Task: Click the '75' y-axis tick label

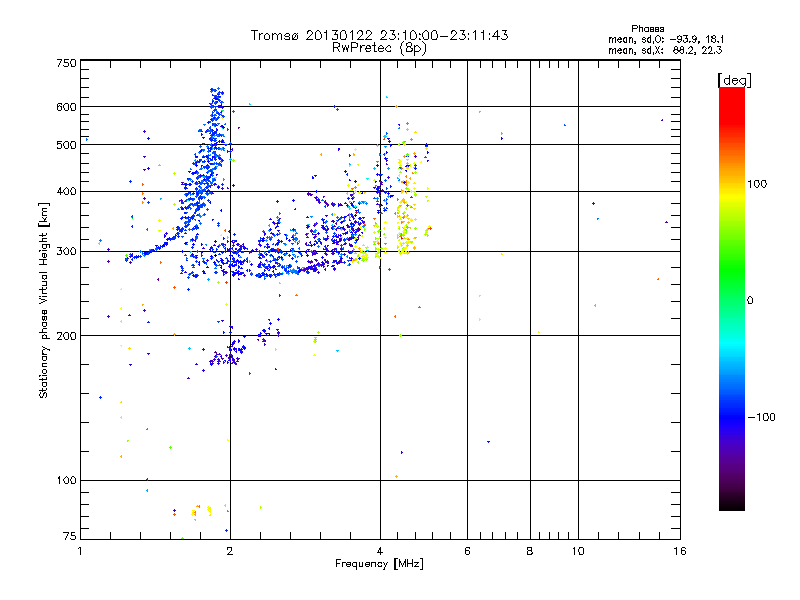Action: click(x=70, y=536)
